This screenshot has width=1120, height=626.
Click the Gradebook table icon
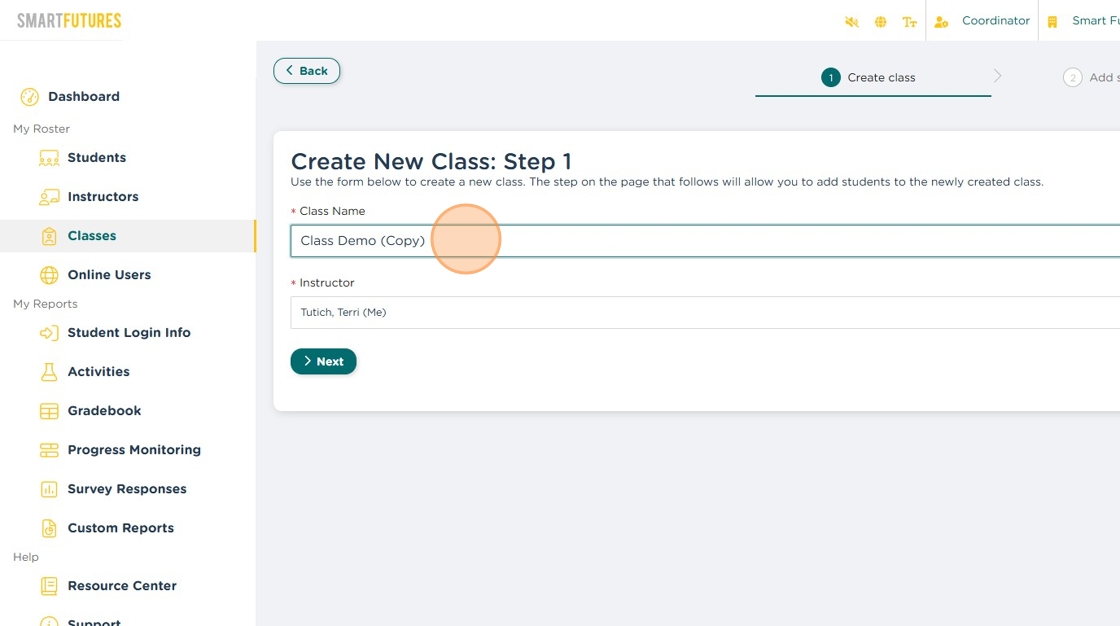49,411
